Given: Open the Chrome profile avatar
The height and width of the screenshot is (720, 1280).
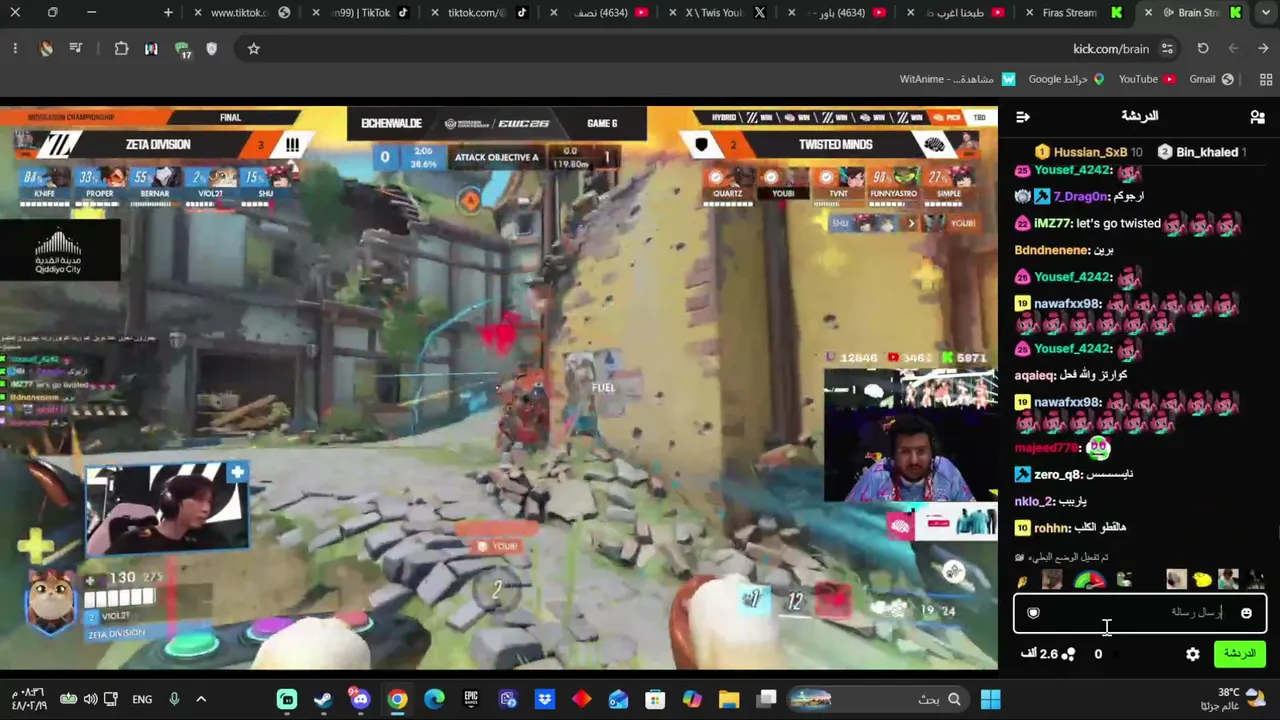Looking at the screenshot, I should pos(45,48).
